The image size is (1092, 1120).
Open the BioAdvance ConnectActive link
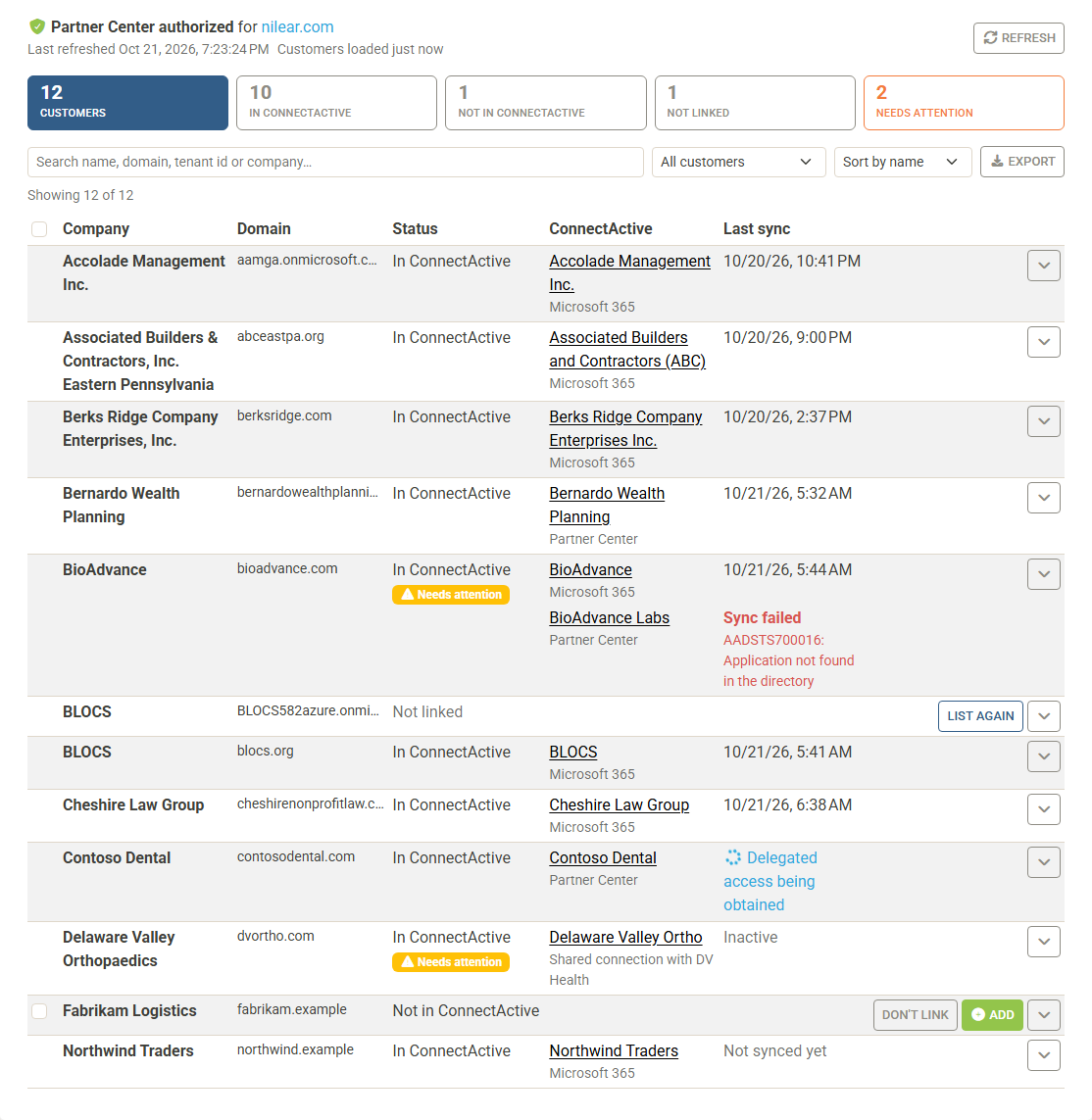click(590, 570)
